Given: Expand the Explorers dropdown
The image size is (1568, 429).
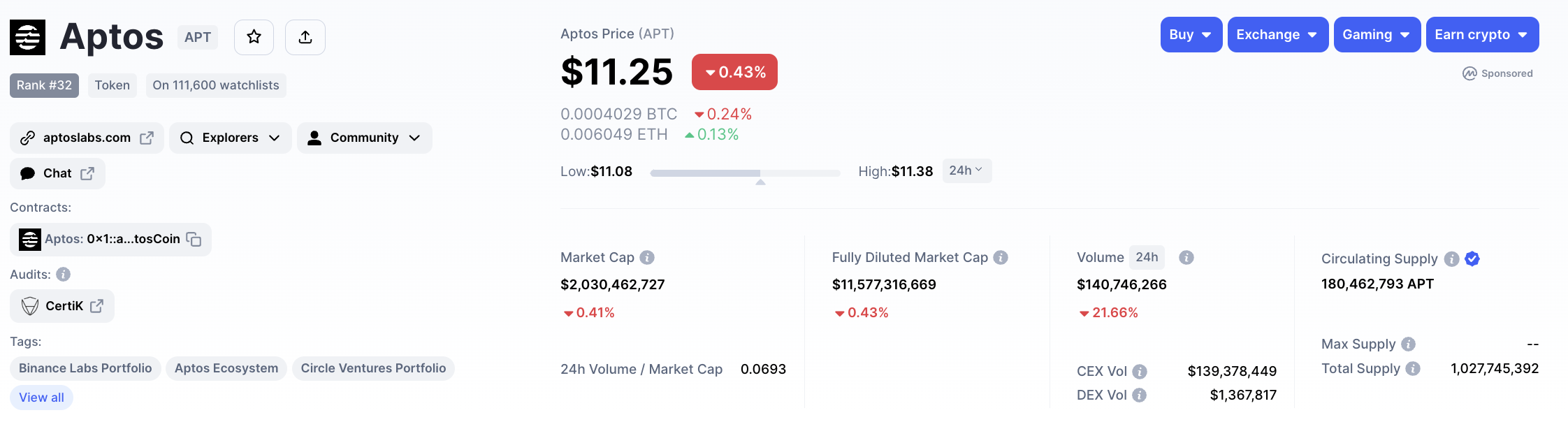Looking at the screenshot, I should (230, 138).
